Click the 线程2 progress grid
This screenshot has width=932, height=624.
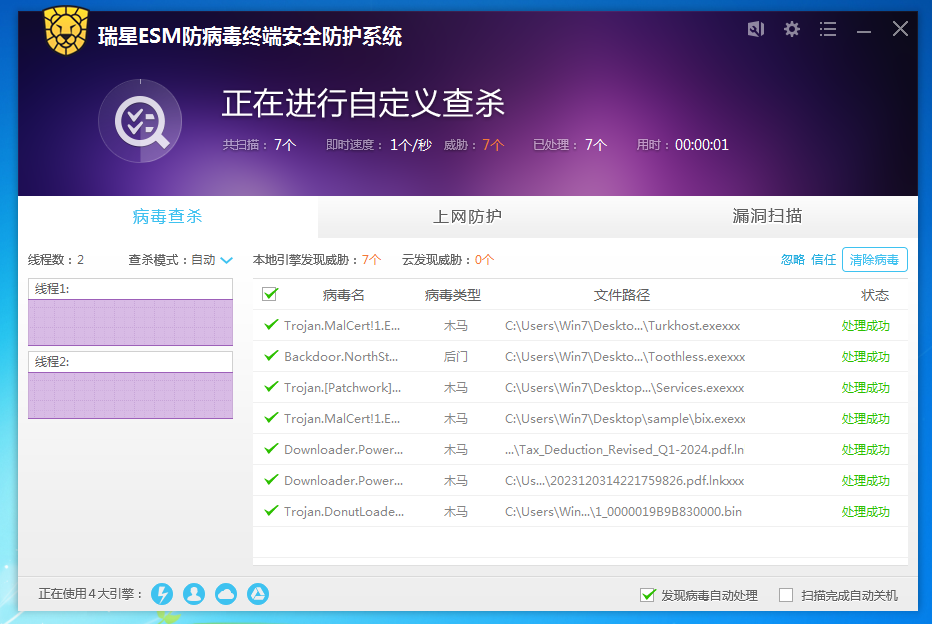(x=130, y=395)
